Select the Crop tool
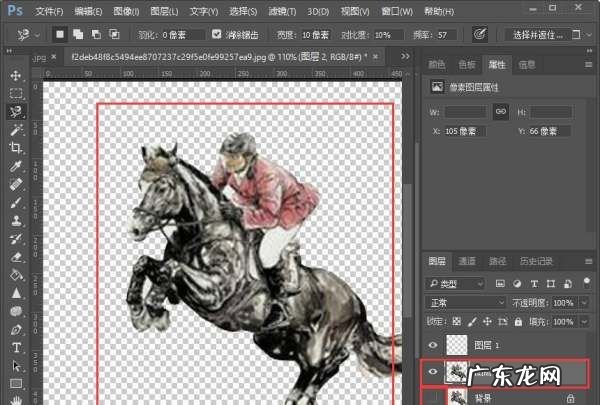Screen dimensions: 600x405 click(x=16, y=148)
